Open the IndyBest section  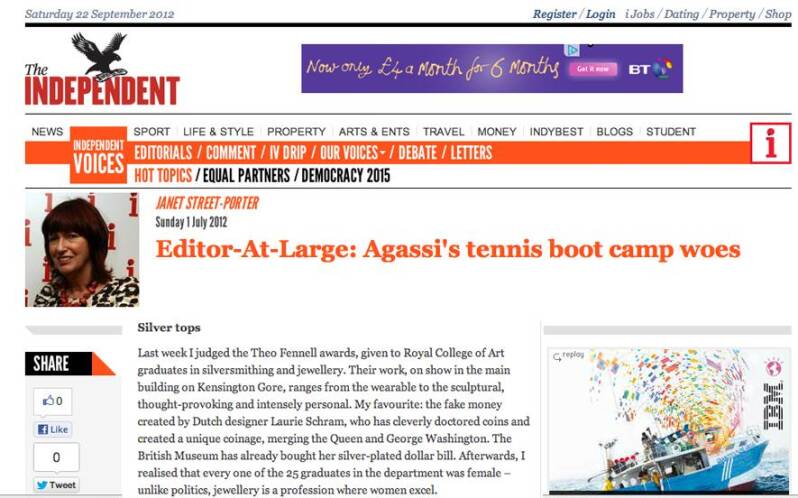(x=556, y=132)
